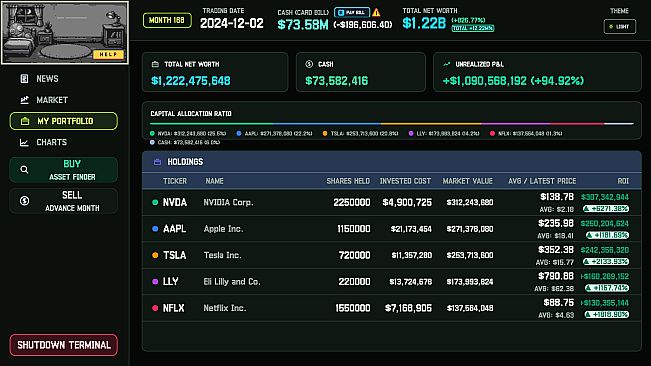The width and height of the screenshot is (651, 366).
Task: Click the green dot beside NVDA ticker
Action: pyautogui.click(x=155, y=203)
